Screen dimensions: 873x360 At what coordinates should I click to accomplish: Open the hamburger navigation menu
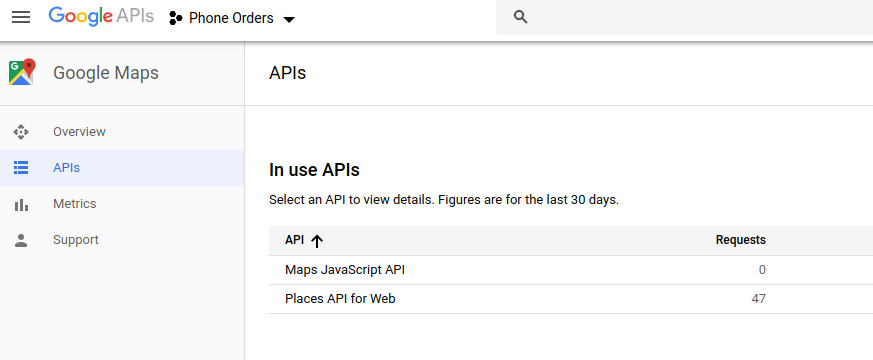pos(21,17)
